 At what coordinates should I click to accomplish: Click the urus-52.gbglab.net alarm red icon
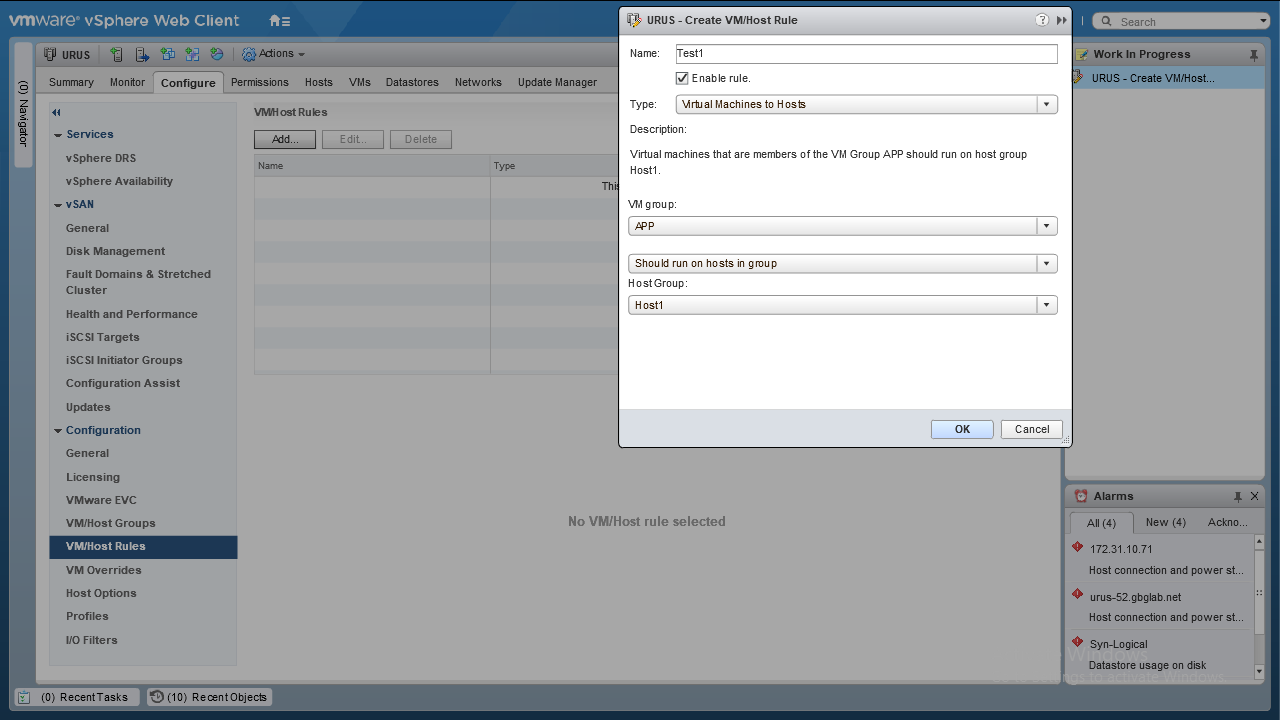coord(1077,594)
